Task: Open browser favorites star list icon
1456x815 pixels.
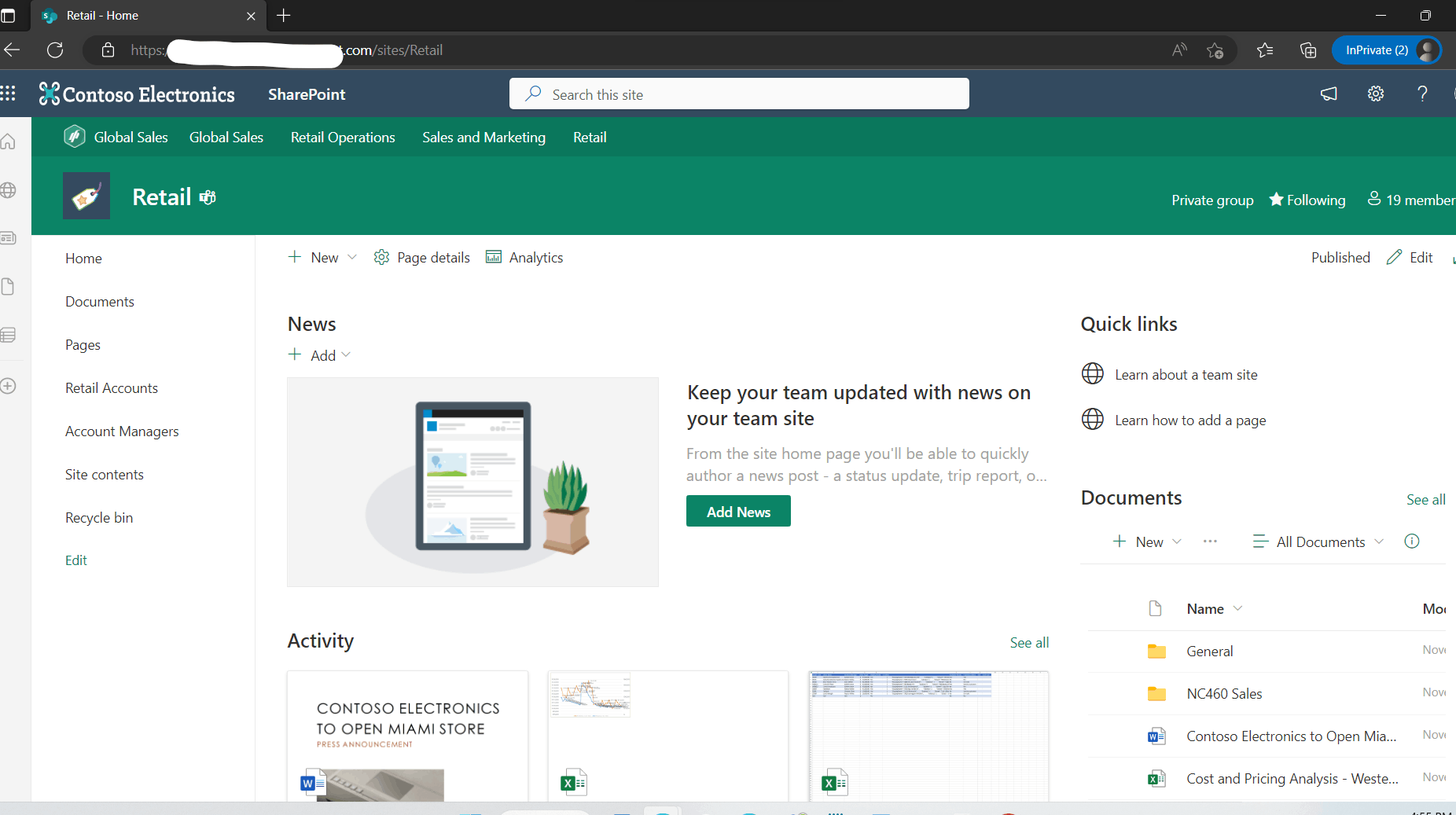Action: pos(1265,50)
